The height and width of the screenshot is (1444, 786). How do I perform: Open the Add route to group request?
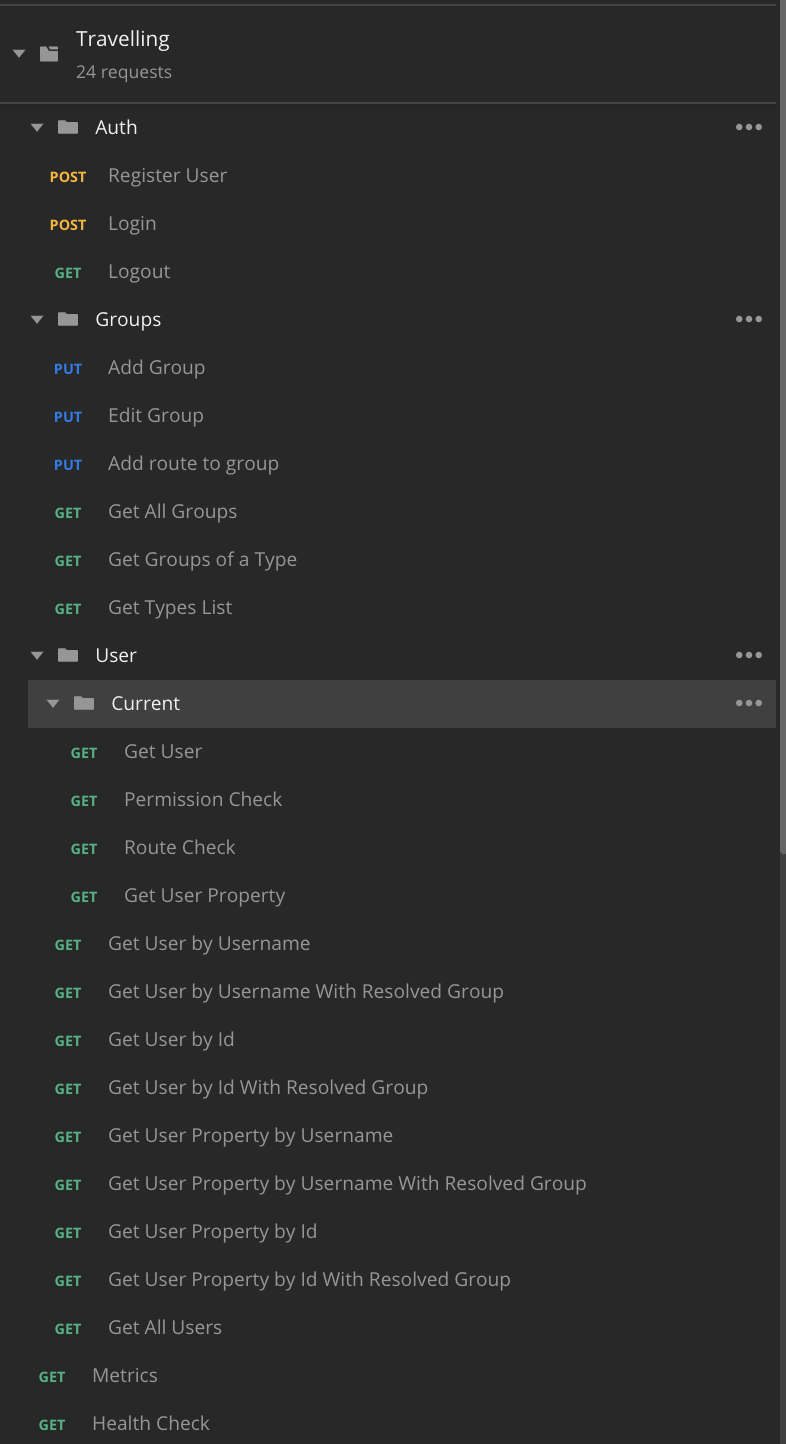[193, 463]
